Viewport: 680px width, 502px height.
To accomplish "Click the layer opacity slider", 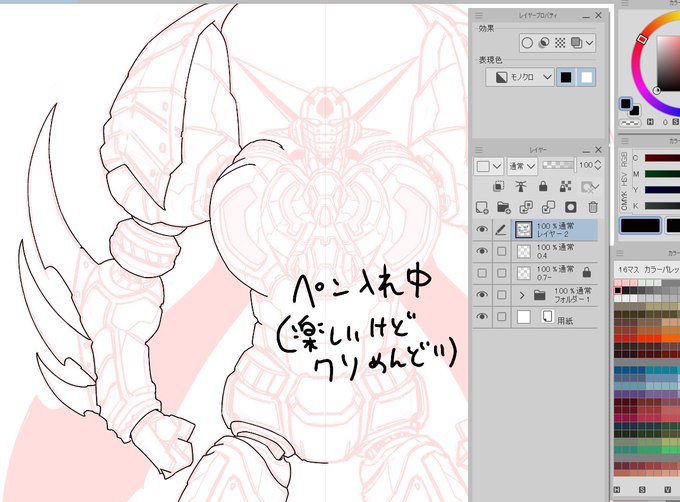I will tap(558, 165).
